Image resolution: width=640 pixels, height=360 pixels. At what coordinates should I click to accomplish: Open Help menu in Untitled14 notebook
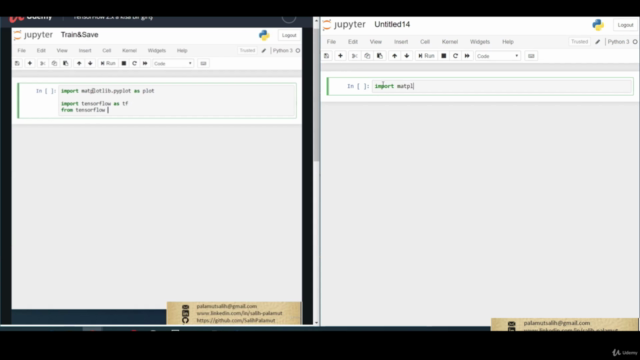pos(508,42)
